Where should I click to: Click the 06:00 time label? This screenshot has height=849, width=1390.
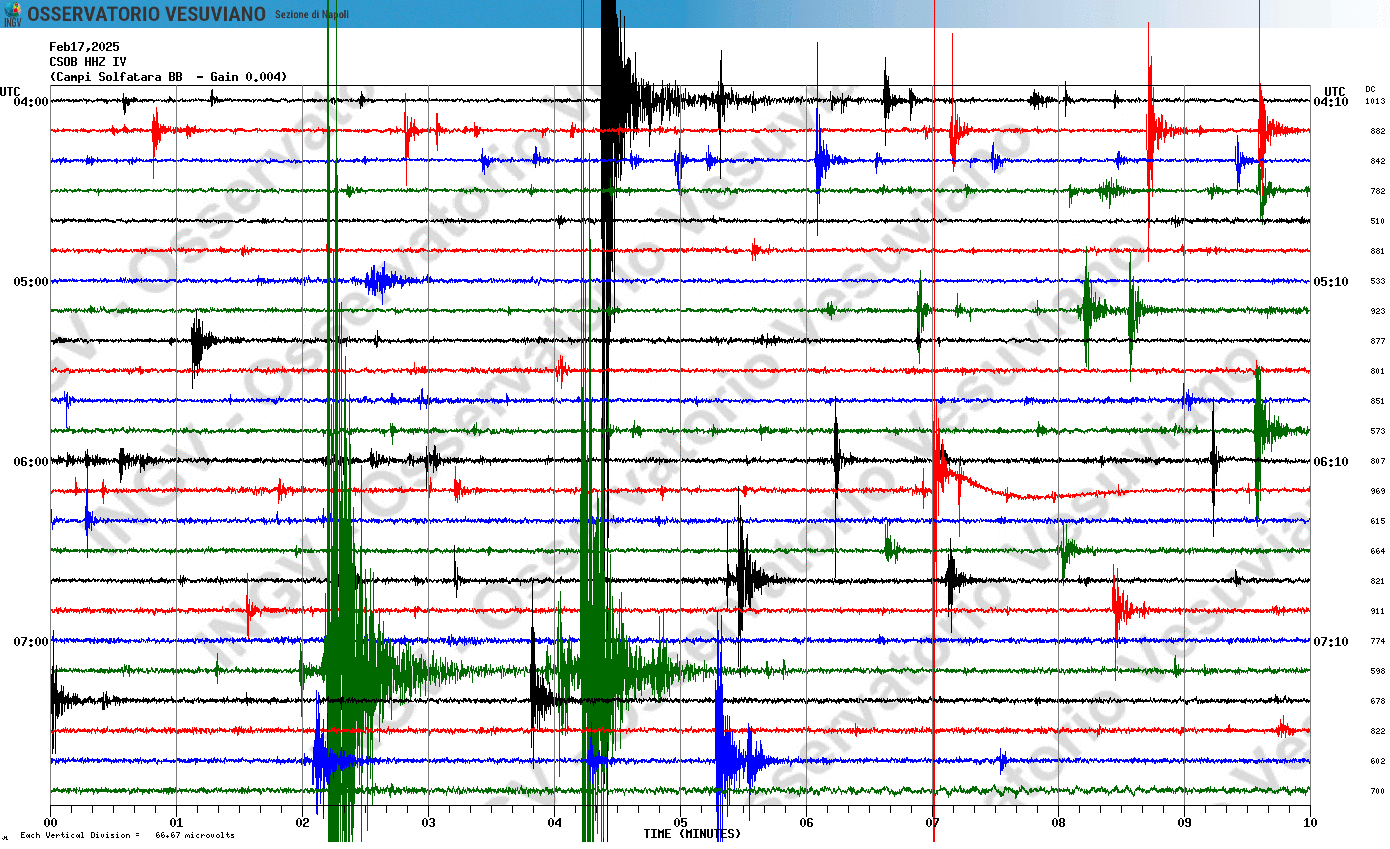31,461
